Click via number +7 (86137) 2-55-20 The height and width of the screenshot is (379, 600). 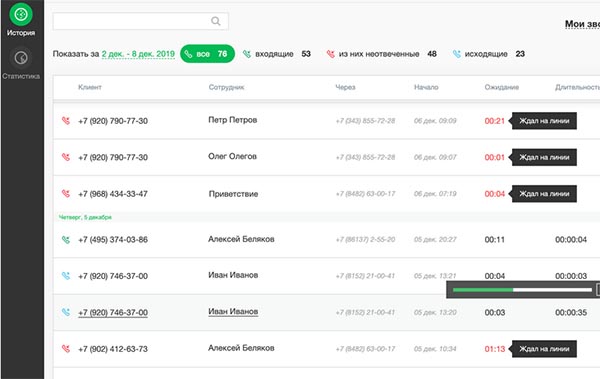pyautogui.click(x=365, y=240)
